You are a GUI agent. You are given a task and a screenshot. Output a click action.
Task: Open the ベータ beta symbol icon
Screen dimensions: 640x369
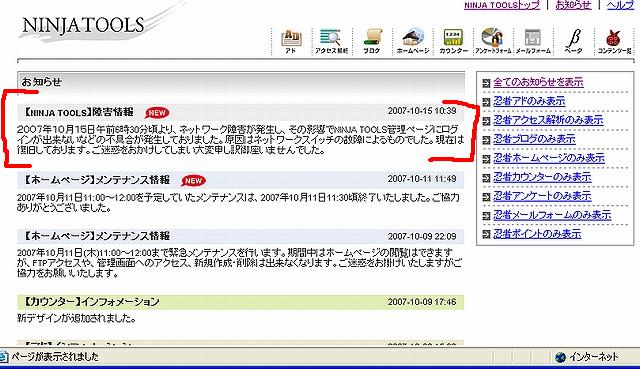(573, 41)
